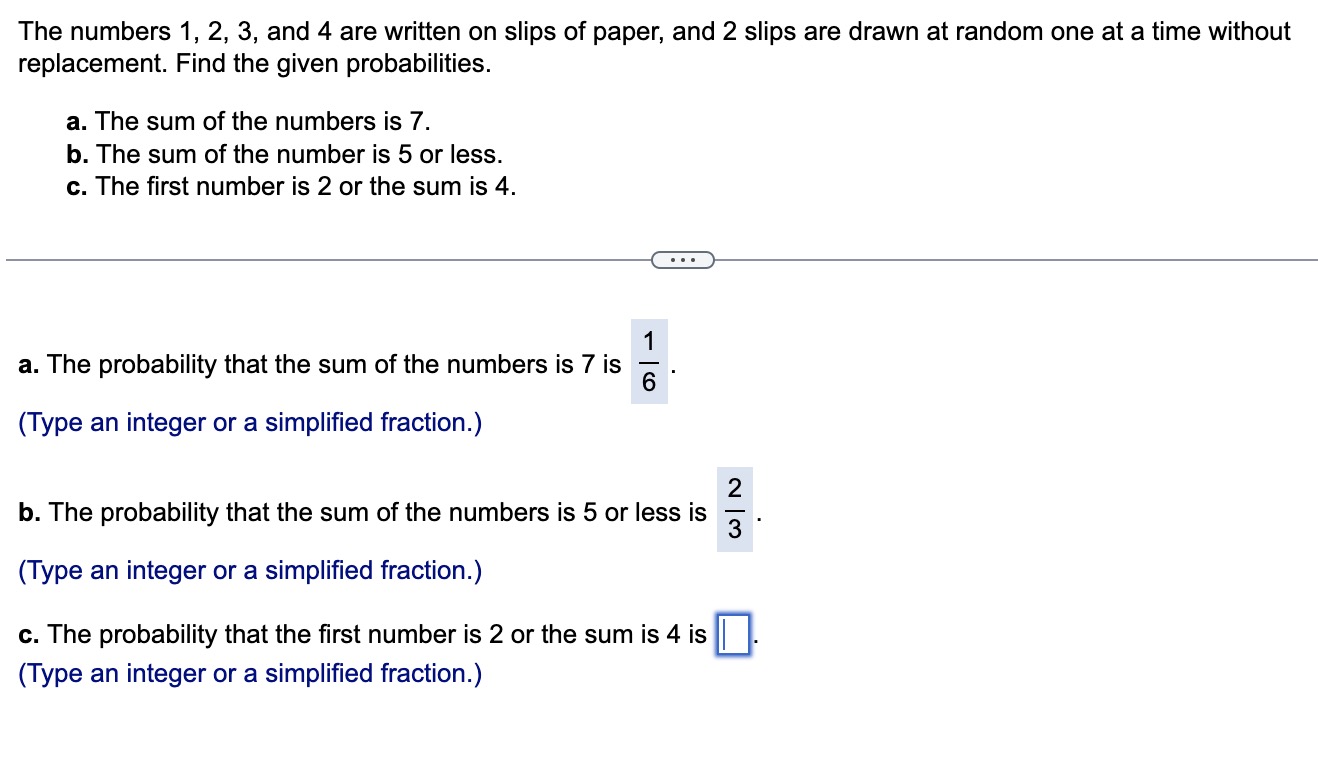Select the fraction answer 2/3

[x=735, y=511]
